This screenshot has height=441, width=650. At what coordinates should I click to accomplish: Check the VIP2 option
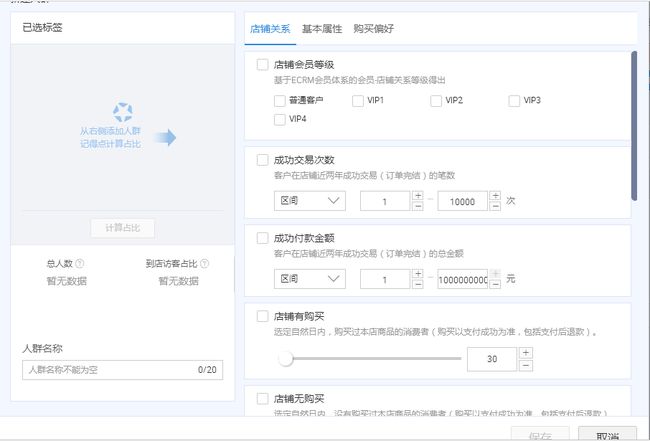coord(436,101)
